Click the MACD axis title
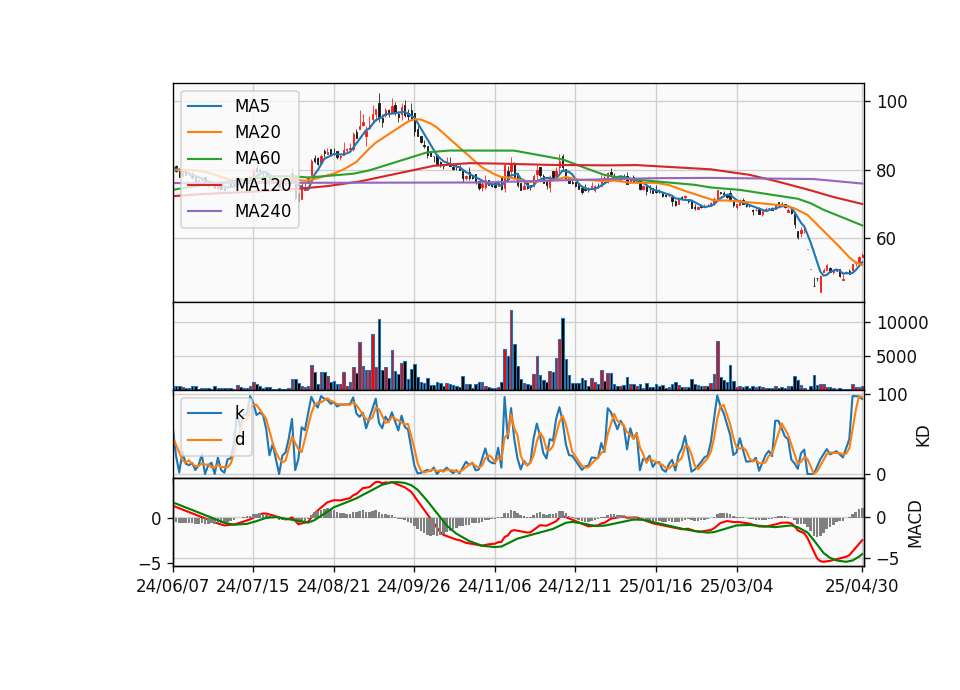 click(915, 524)
